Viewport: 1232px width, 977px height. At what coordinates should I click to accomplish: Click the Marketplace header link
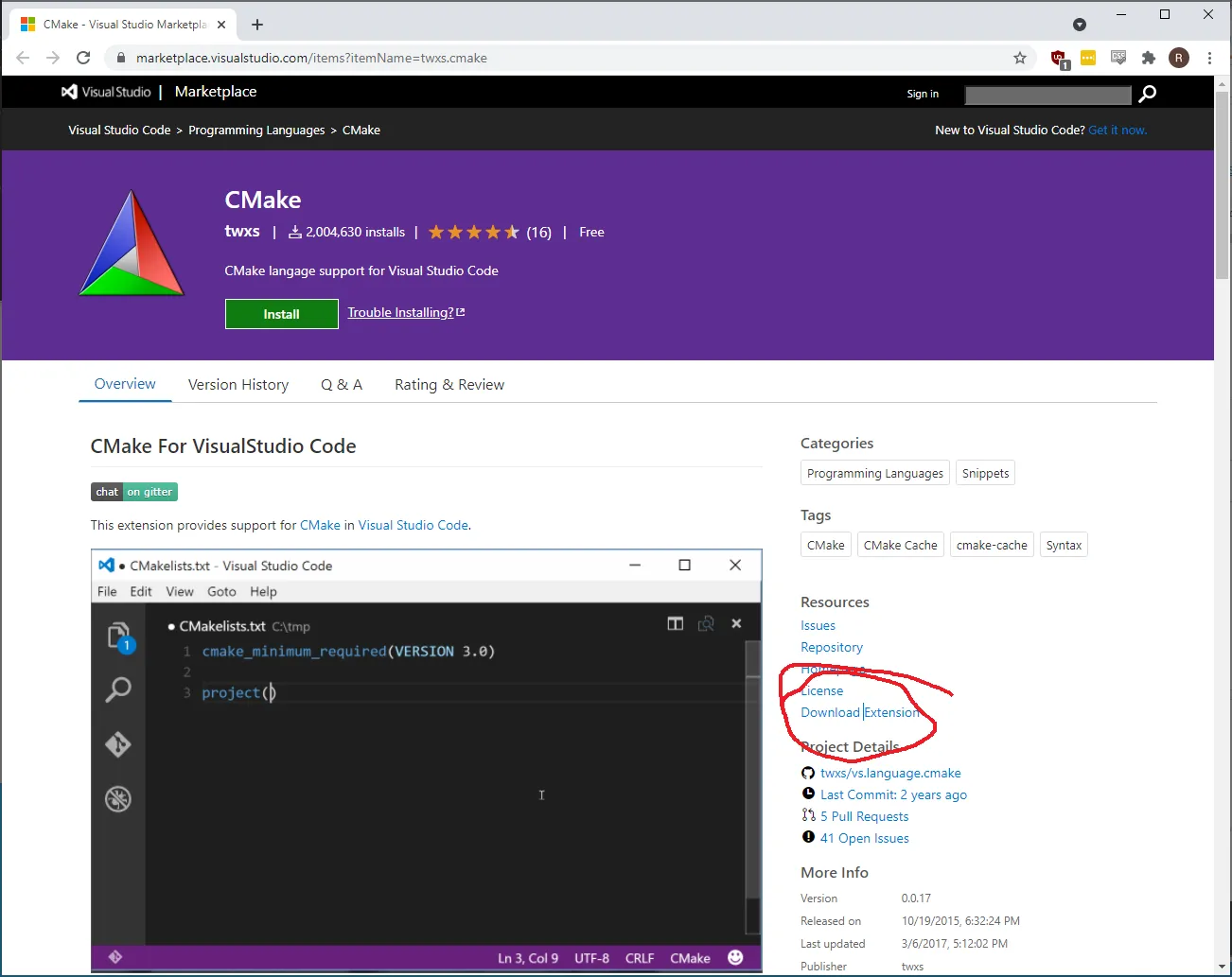click(216, 92)
